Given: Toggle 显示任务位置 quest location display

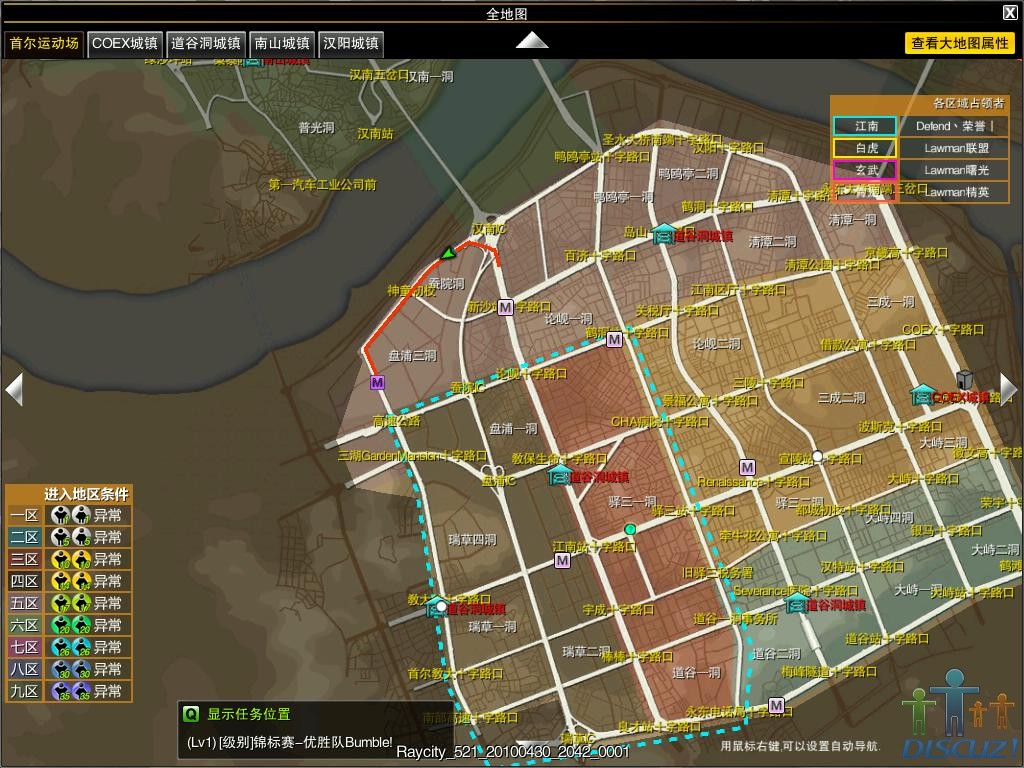Looking at the screenshot, I should click(249, 714).
